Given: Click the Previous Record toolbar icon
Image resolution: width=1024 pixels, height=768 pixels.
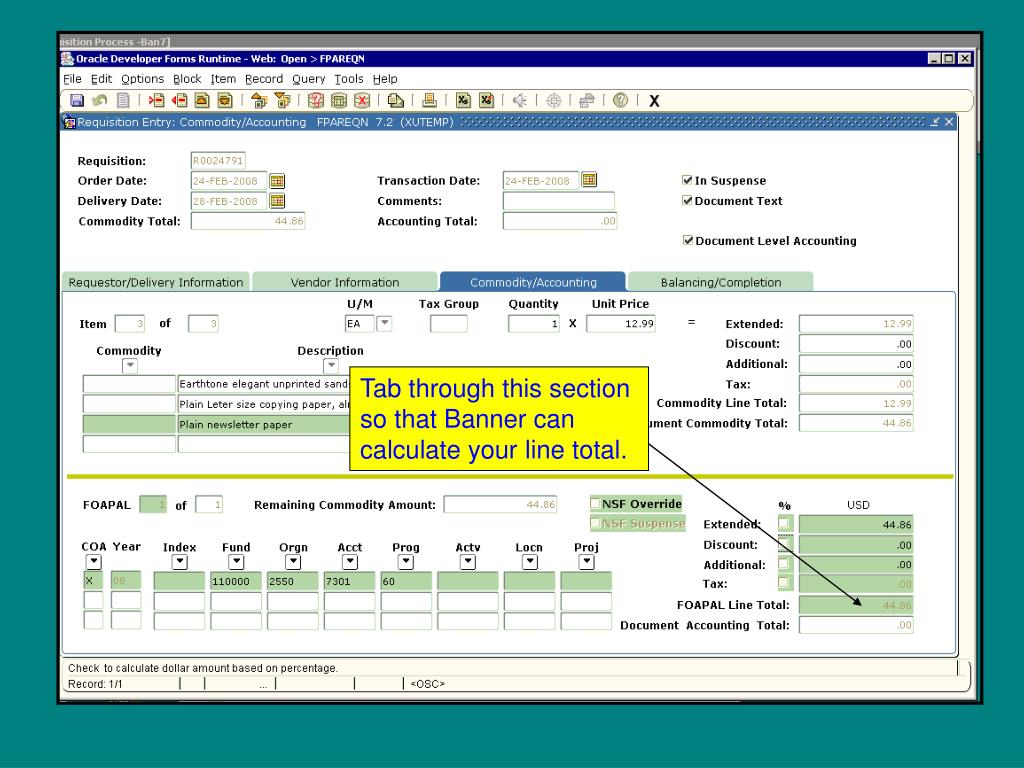Looking at the screenshot, I should [202, 101].
